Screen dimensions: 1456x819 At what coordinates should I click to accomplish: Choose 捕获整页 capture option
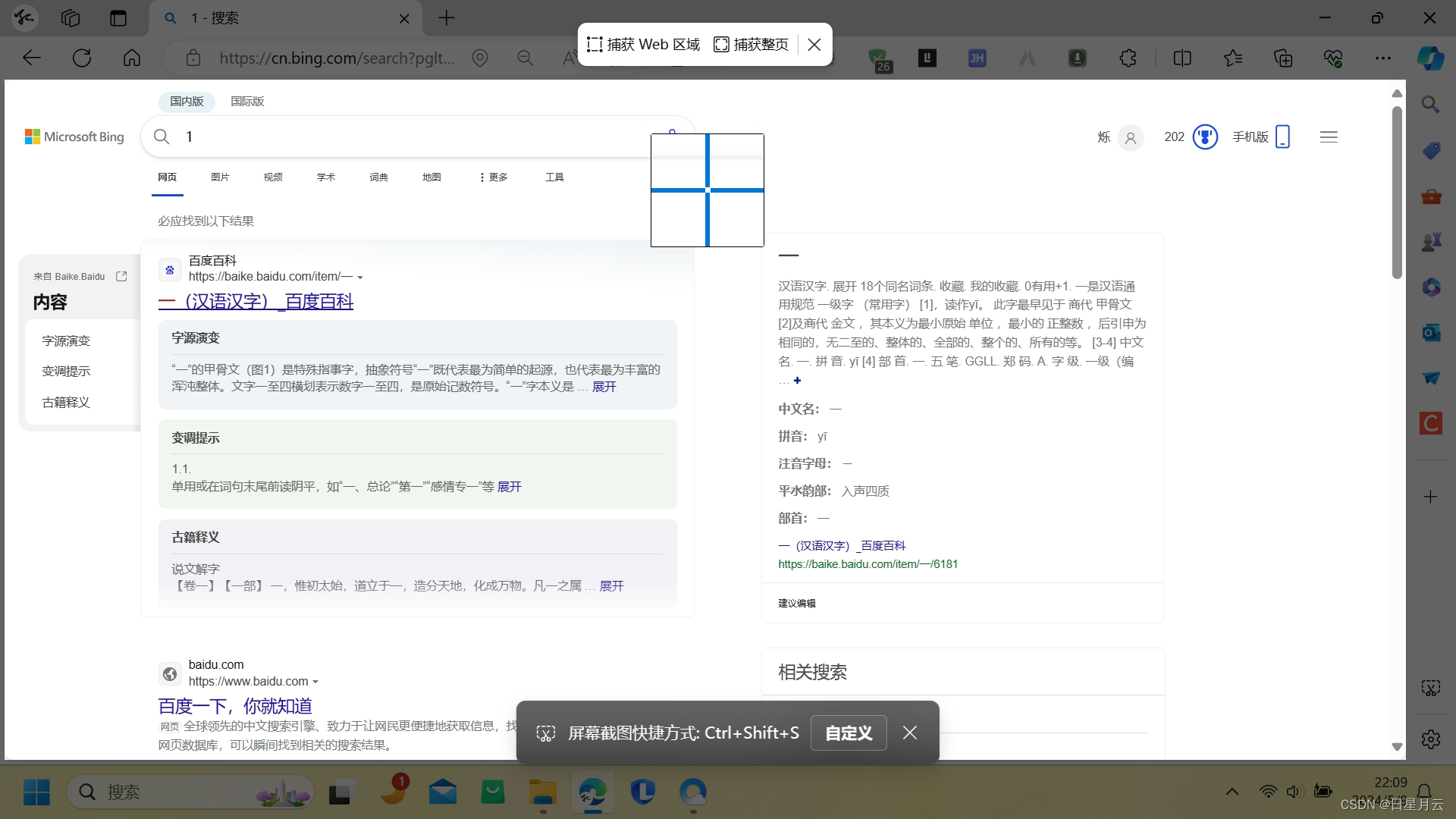pos(751,45)
